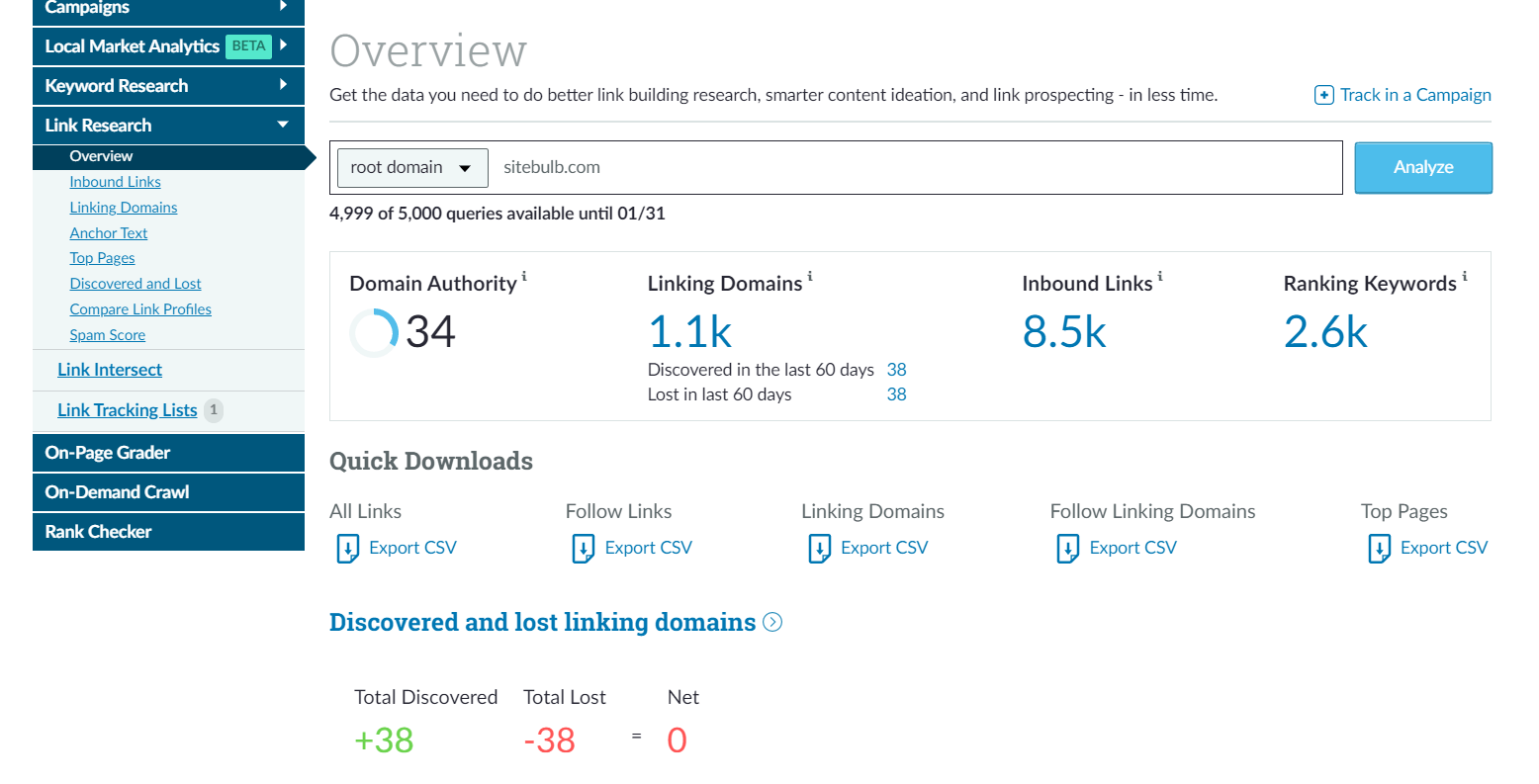Click the Ranking Keywords info icon
This screenshot has height=784, width=1539.
(1465, 277)
